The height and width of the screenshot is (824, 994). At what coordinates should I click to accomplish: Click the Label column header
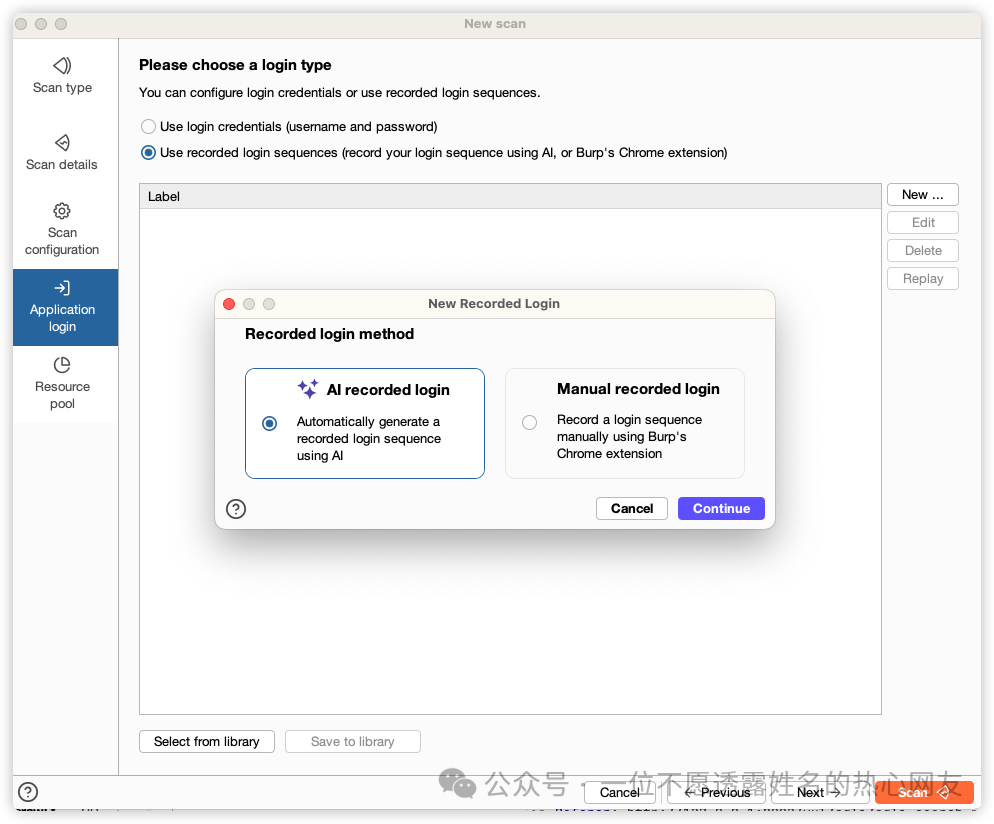[x=510, y=196]
